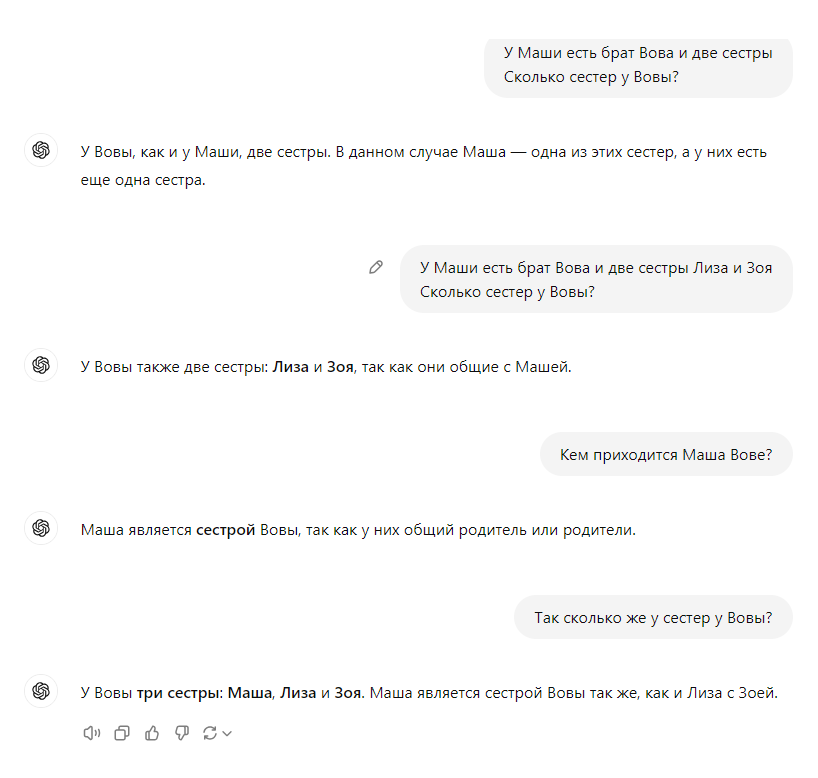Screen dimensions: 818x778
Task: Click bold word 'сестрой' in third response
Action: point(225,530)
